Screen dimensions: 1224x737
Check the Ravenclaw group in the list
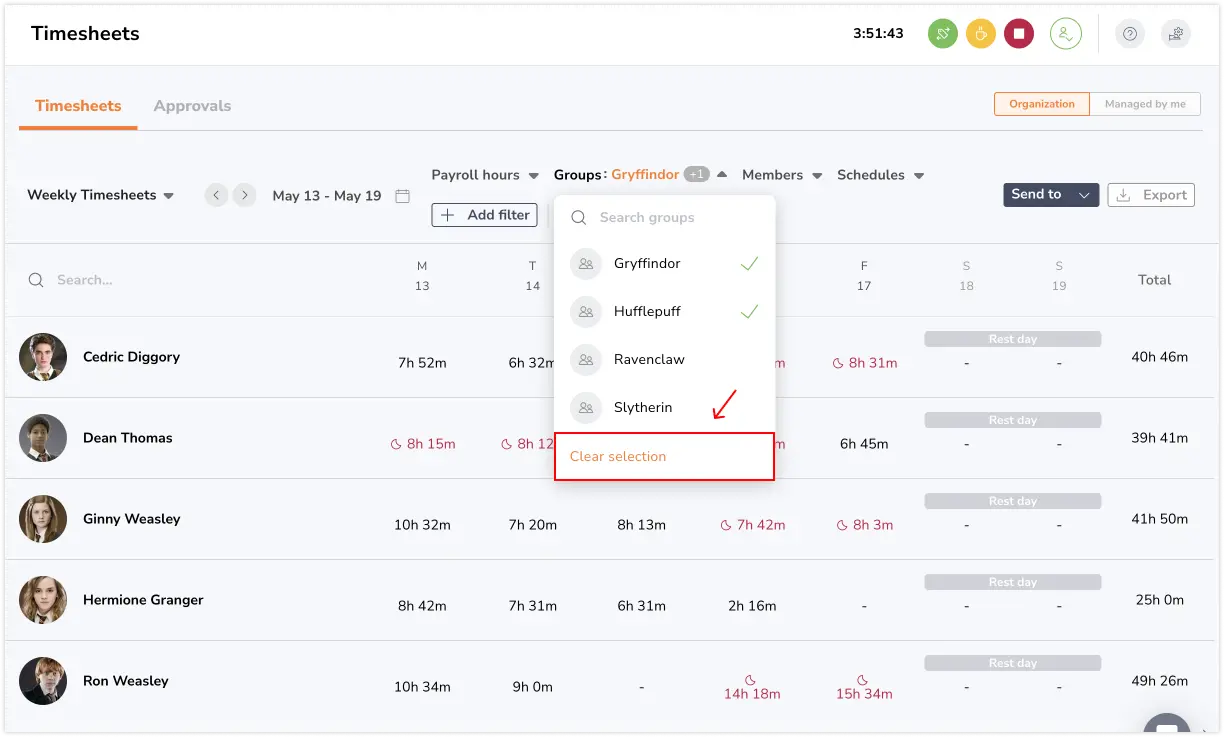point(647,359)
